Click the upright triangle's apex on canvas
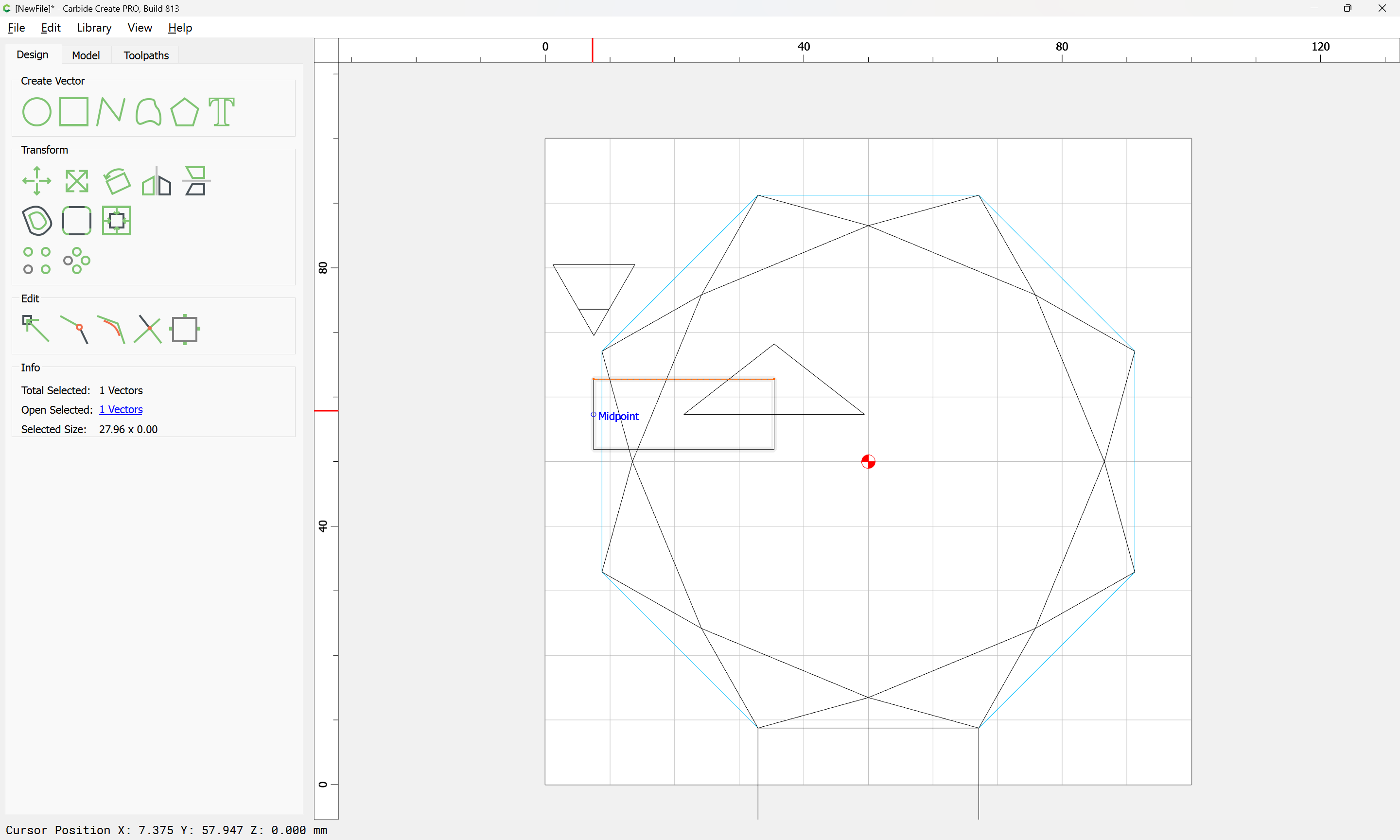This screenshot has height=840, width=1400. tap(774, 344)
